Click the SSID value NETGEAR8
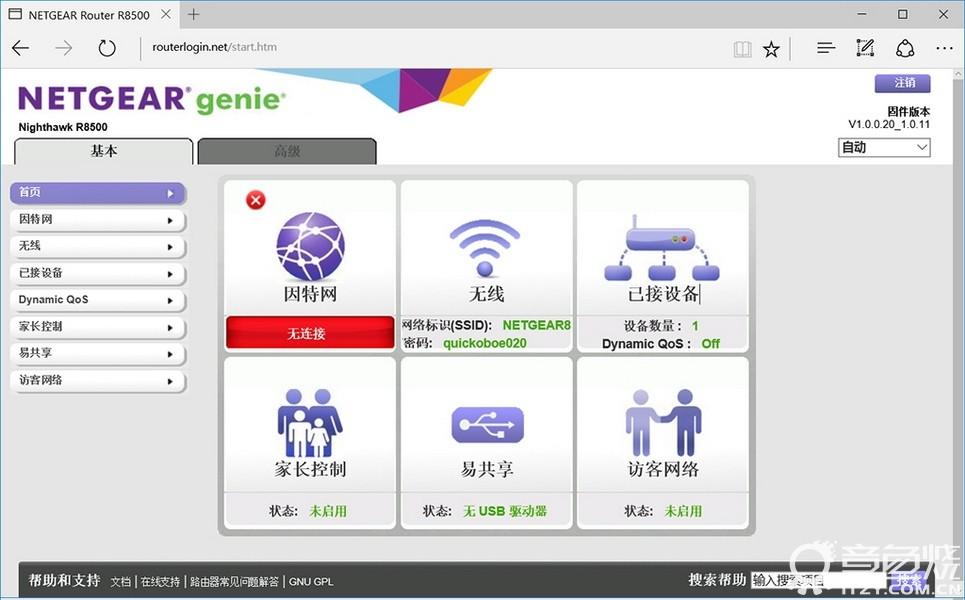The image size is (965, 600). 537,326
